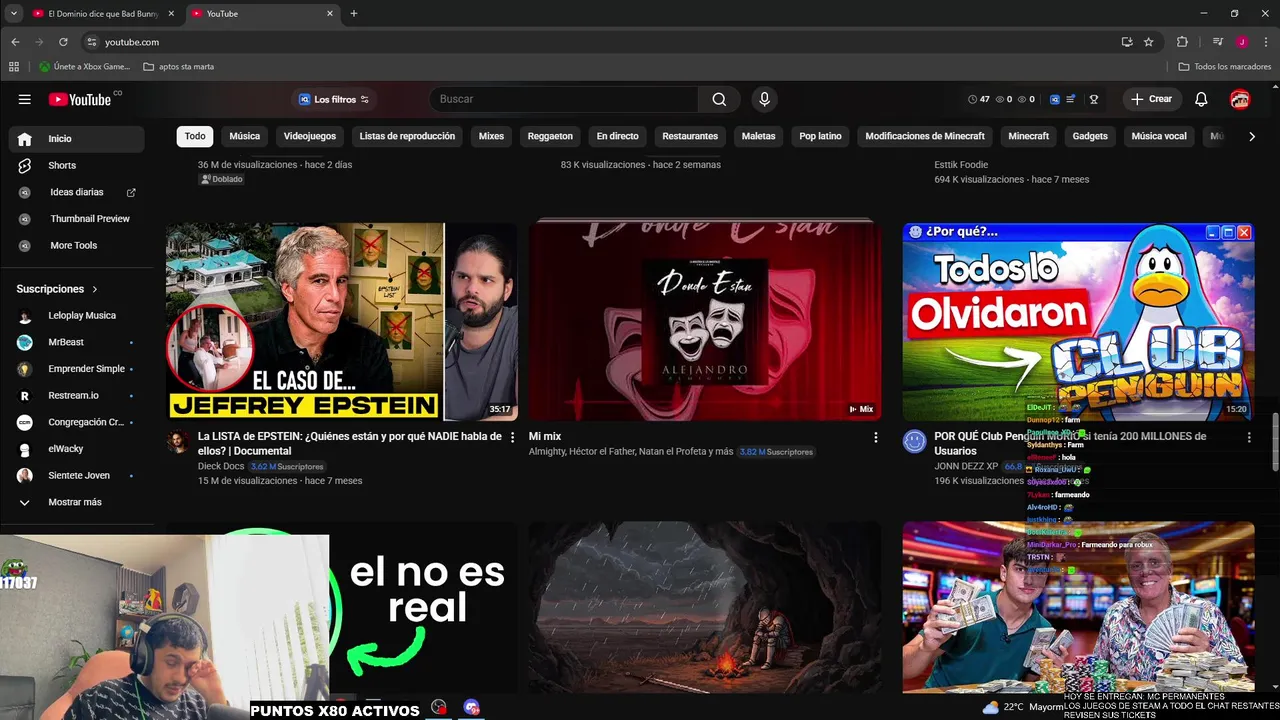Screen dimensions: 1280x720
Task: Open Inicio in the sidebar
Action: (76, 139)
